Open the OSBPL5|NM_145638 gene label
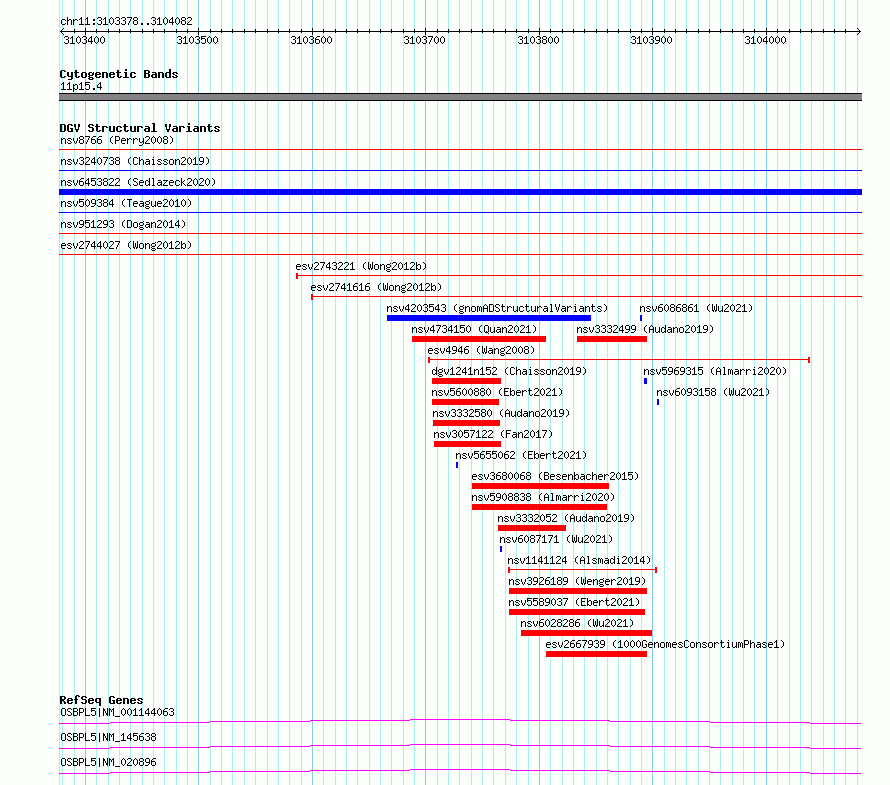 click(x=108, y=737)
